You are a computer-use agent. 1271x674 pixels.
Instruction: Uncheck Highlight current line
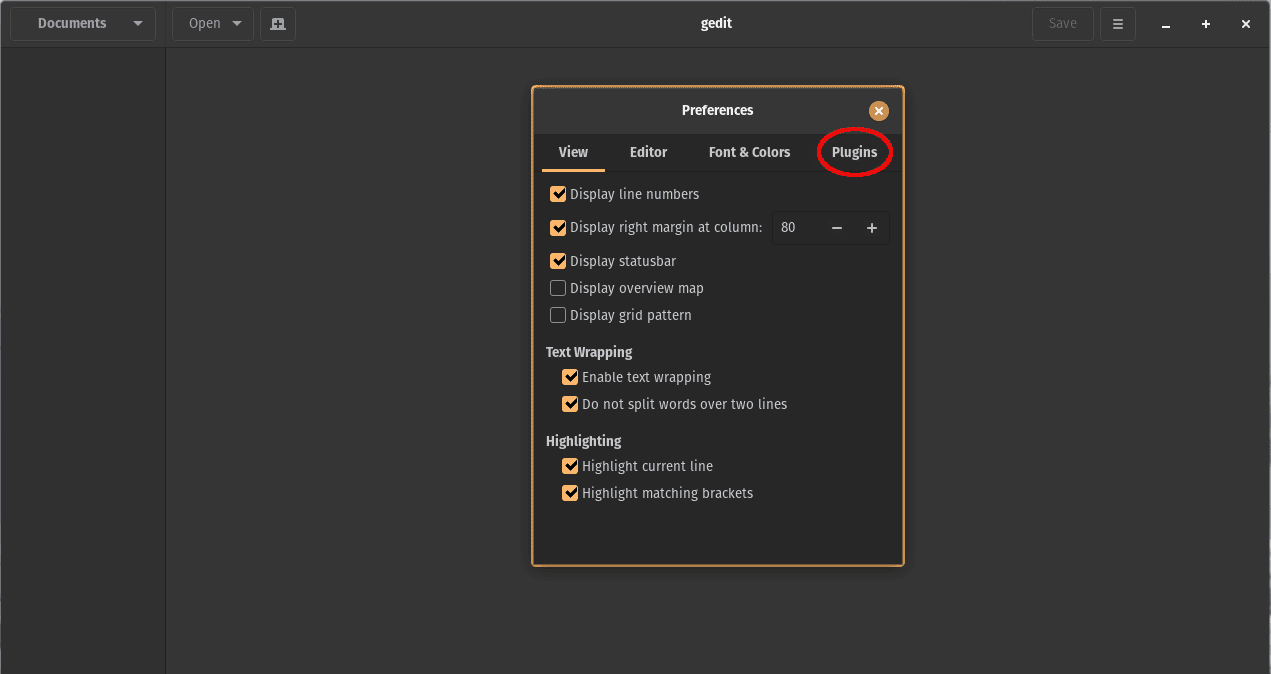point(570,466)
